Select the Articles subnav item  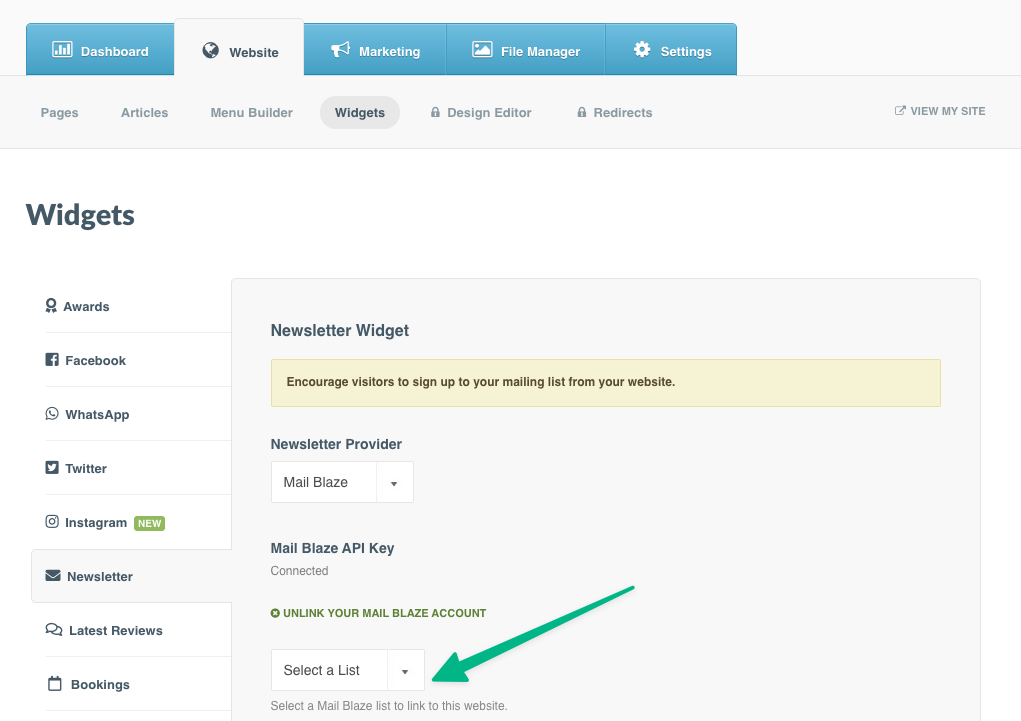click(144, 113)
